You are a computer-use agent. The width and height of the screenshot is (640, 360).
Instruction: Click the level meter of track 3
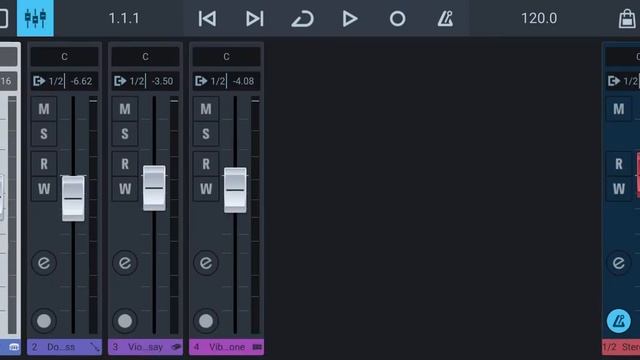[x=174, y=216]
